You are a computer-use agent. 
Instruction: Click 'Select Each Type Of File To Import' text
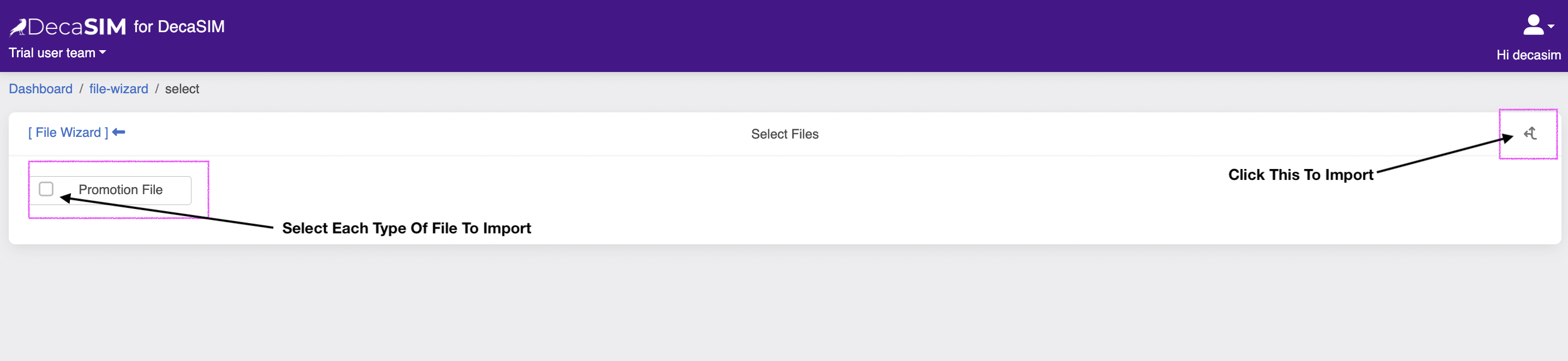pyautogui.click(x=406, y=228)
